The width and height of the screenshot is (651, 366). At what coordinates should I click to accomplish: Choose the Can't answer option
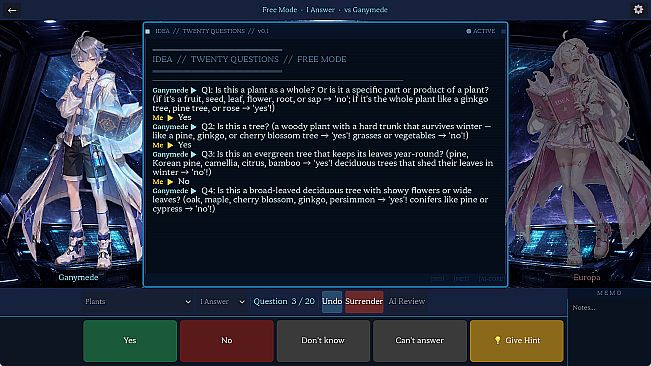tap(420, 341)
